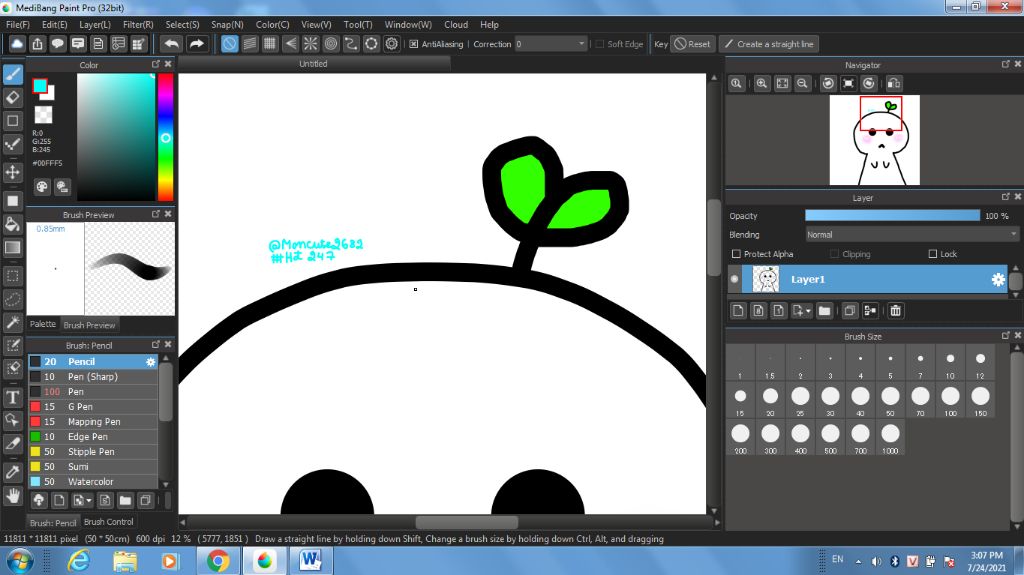The image size is (1024, 575).
Task: Activate the Text tool
Action: [13, 397]
